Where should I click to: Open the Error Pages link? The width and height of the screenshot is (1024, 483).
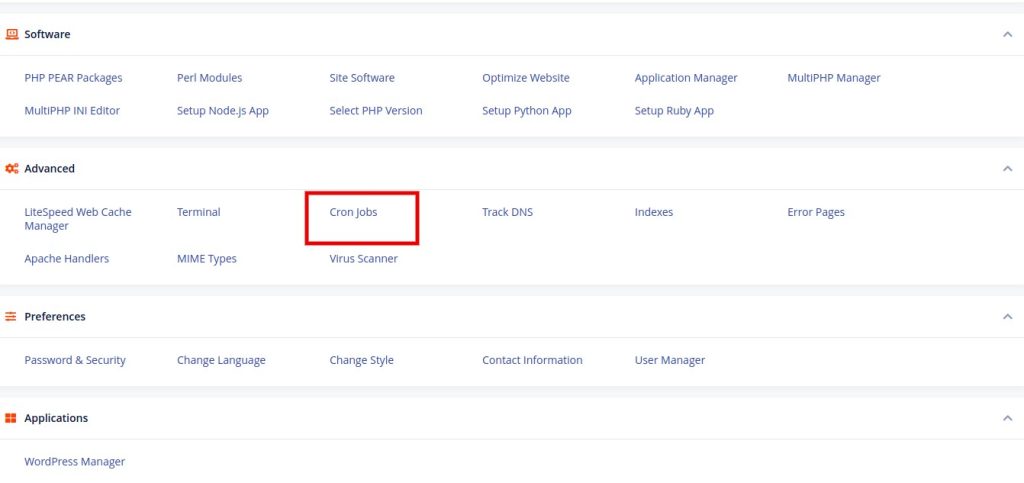(x=815, y=212)
